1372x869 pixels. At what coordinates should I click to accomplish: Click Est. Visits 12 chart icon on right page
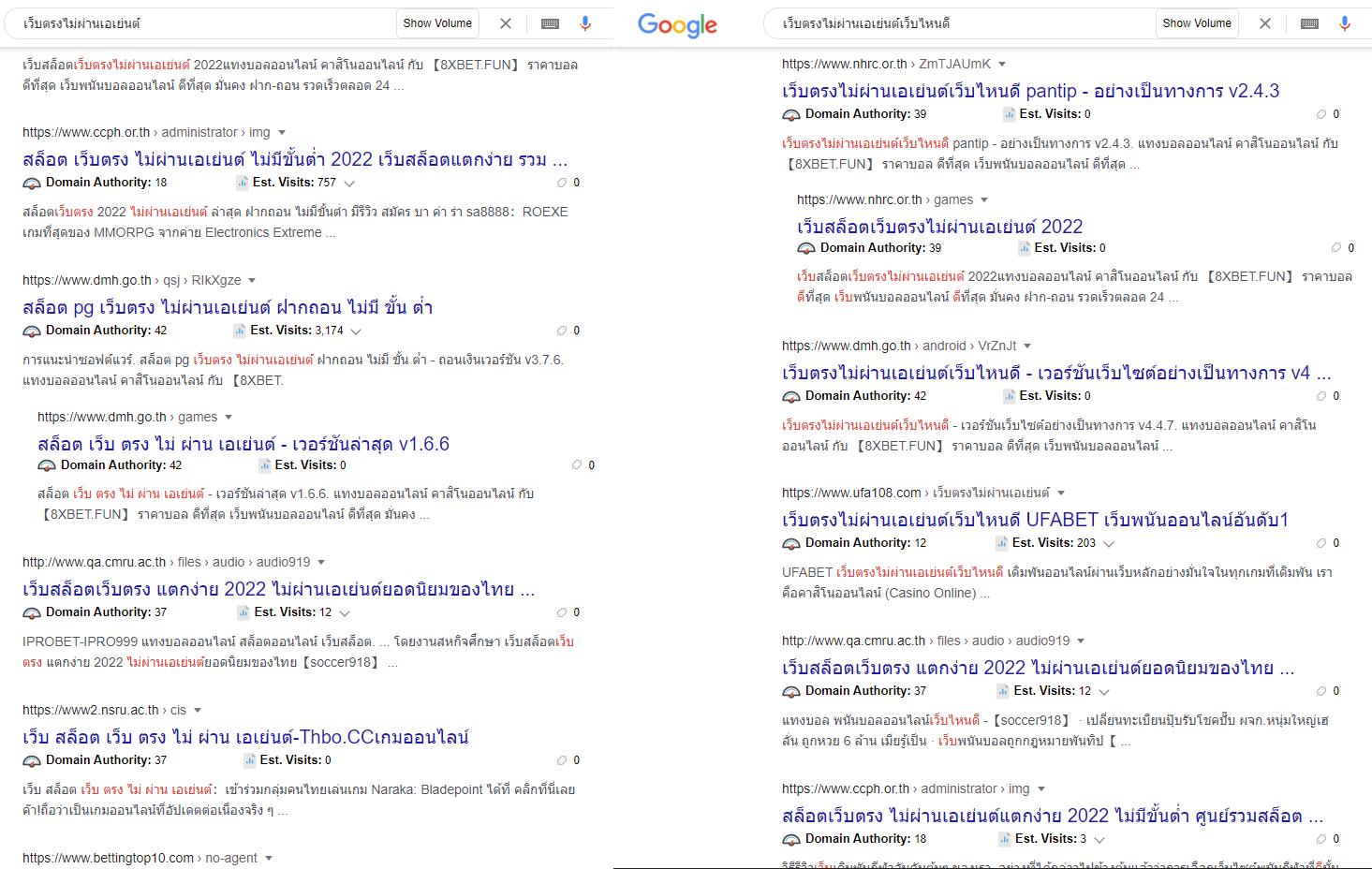[x=1004, y=691]
